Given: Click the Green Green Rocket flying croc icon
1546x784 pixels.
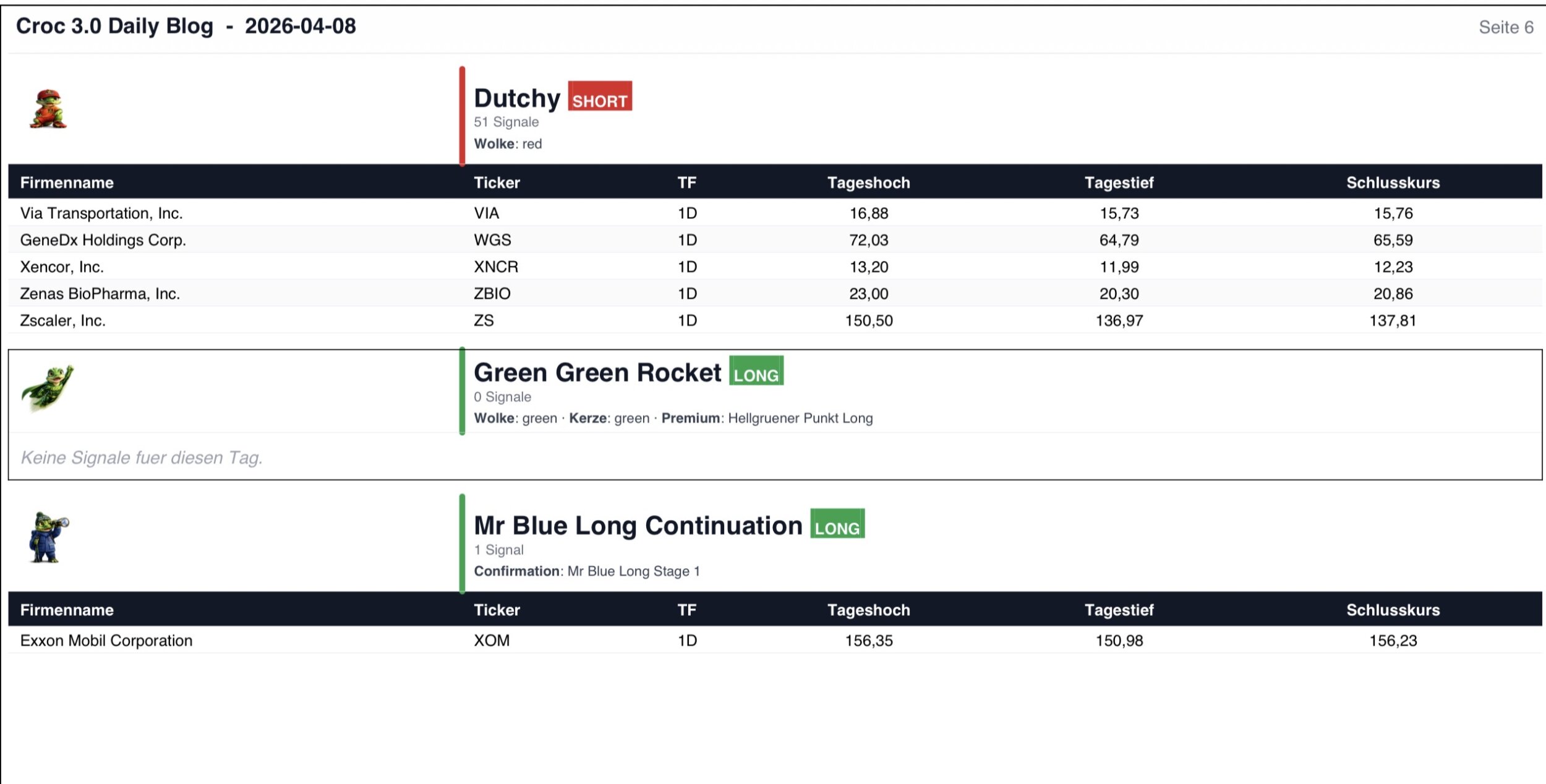Looking at the screenshot, I should [x=48, y=388].
